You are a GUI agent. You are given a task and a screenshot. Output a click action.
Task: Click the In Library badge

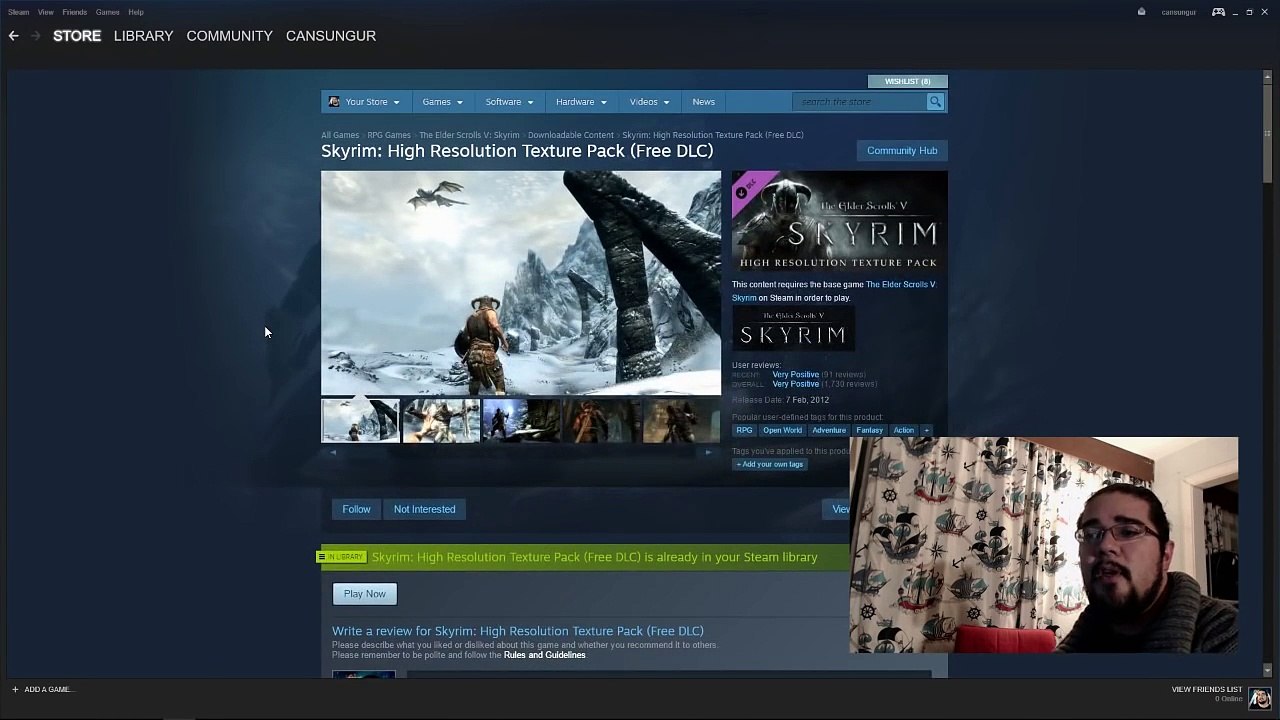342,557
